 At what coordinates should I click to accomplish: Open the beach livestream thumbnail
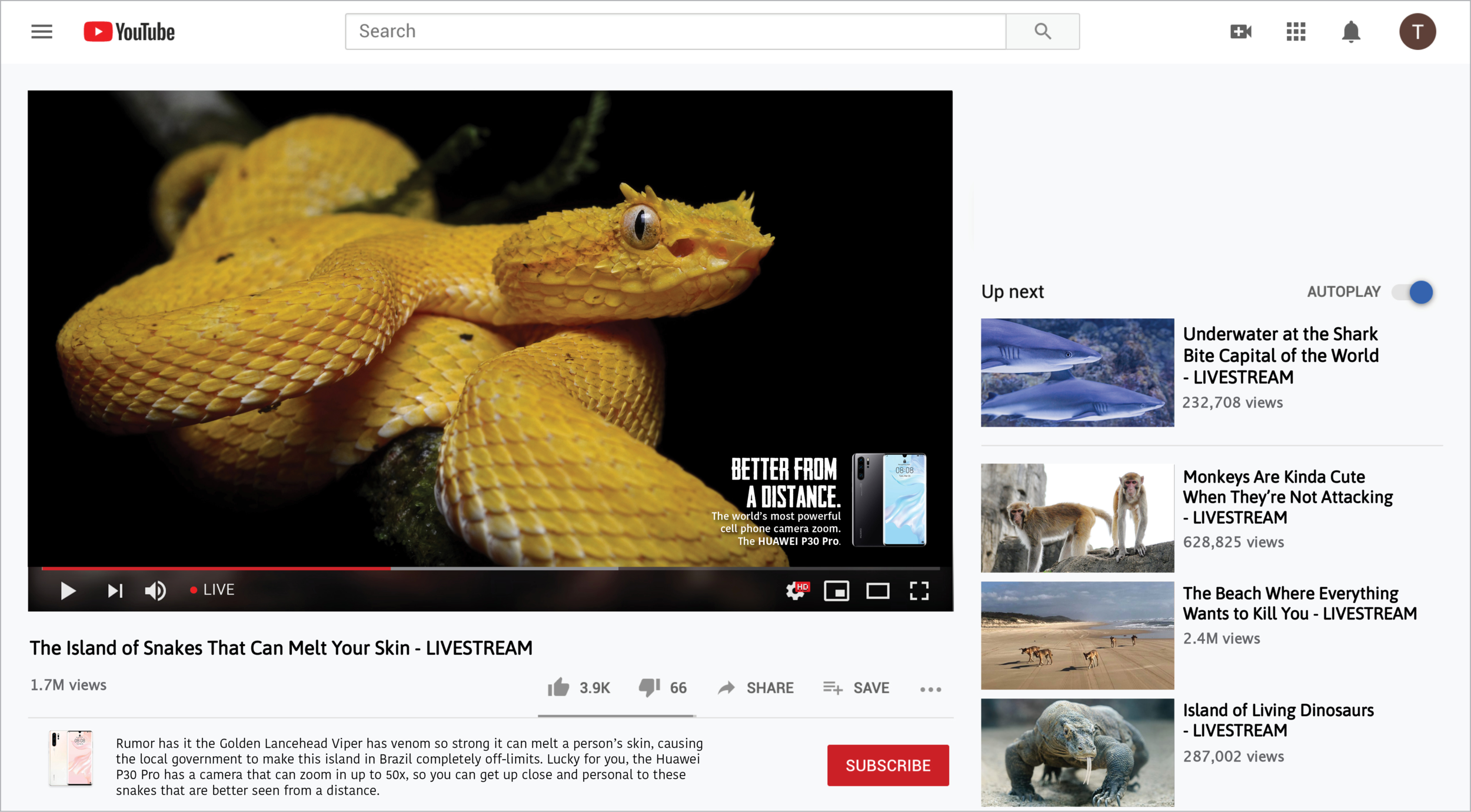coord(1077,635)
